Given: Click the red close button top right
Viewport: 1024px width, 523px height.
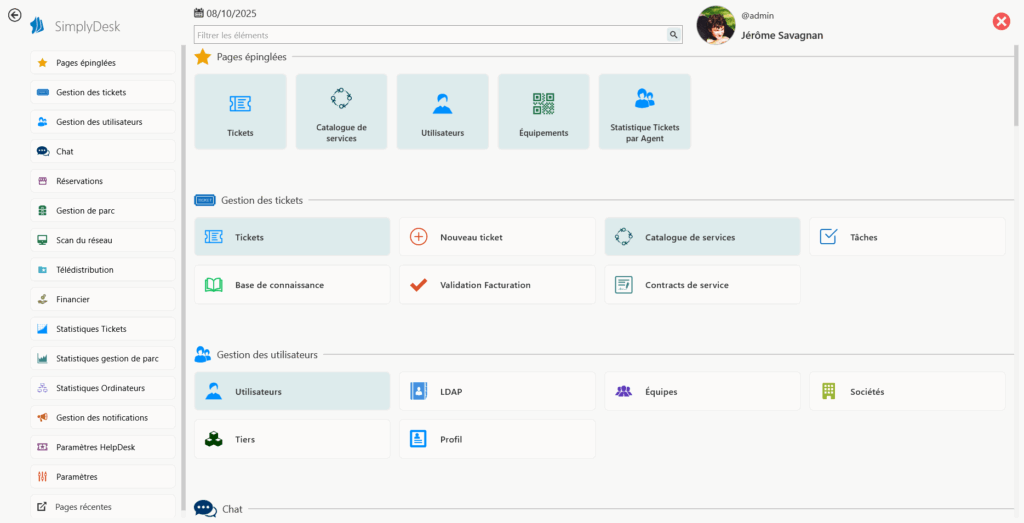Looking at the screenshot, I should 1001,22.
